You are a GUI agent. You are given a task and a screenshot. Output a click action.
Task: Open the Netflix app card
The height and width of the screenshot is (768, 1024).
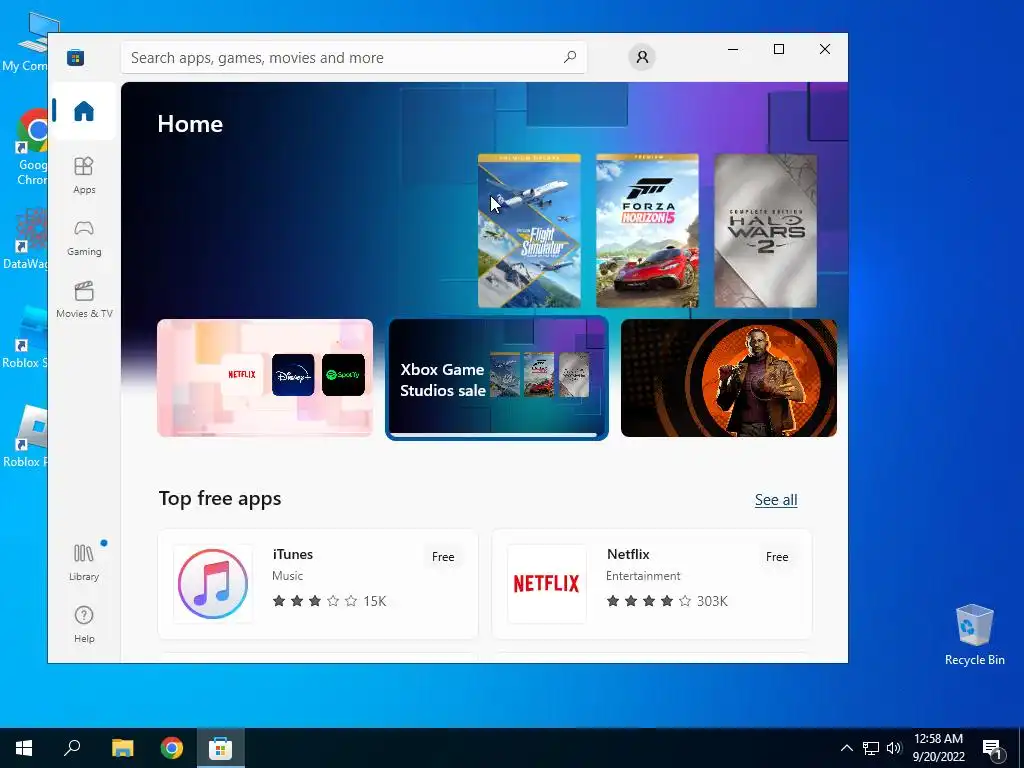tap(652, 584)
